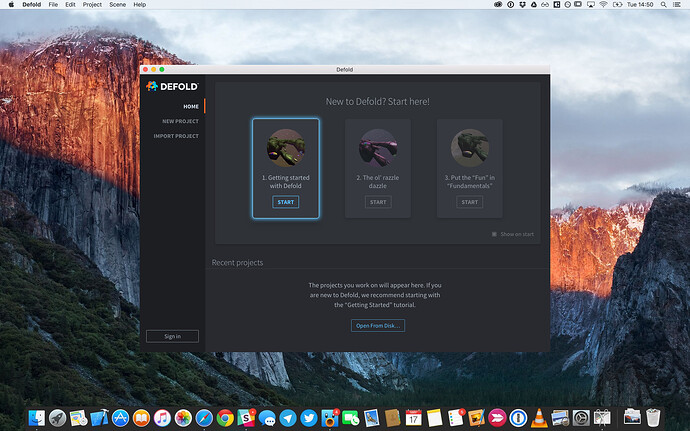Open the Apple menu
This screenshot has height=431, width=690.
(10, 5)
